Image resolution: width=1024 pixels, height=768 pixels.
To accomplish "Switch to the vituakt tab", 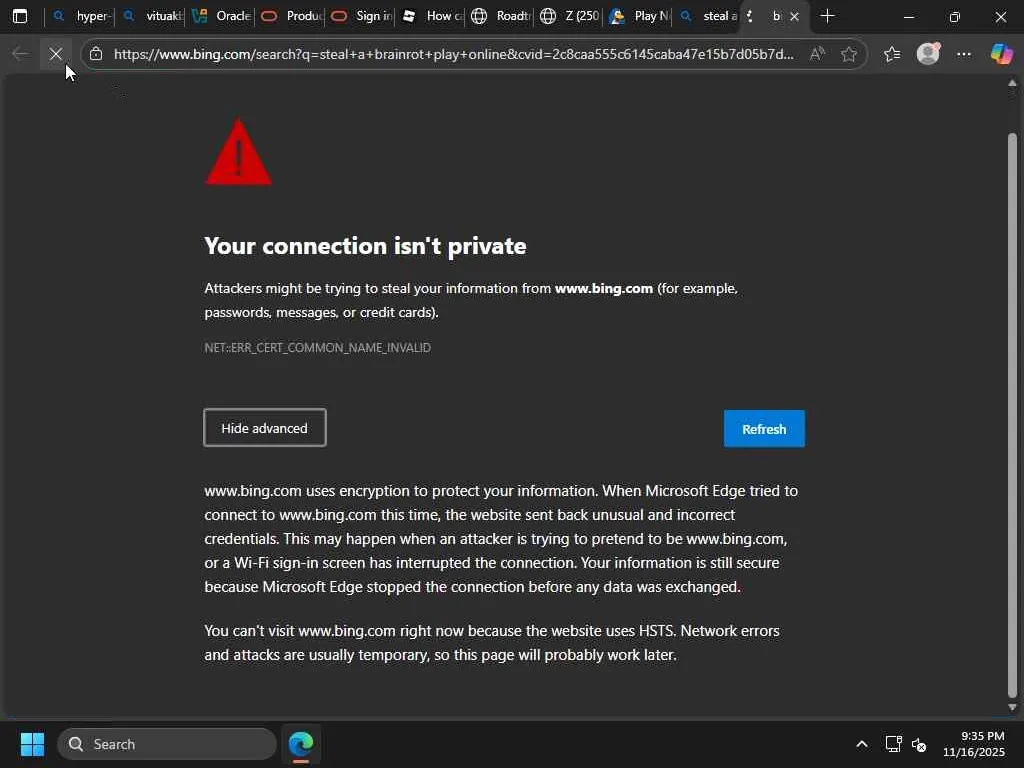I will [x=151, y=16].
